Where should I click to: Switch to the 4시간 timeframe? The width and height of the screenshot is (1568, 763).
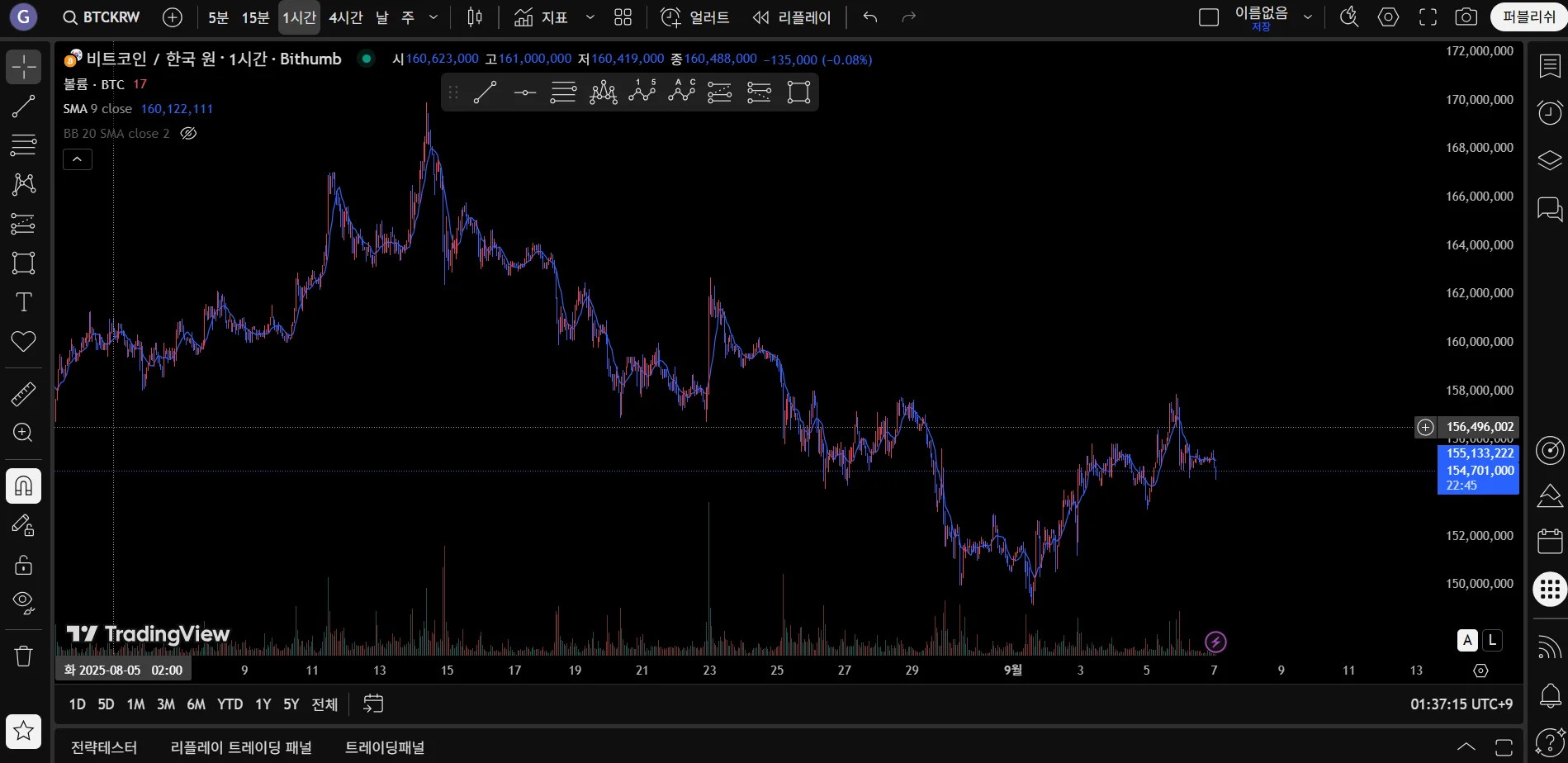tap(345, 17)
